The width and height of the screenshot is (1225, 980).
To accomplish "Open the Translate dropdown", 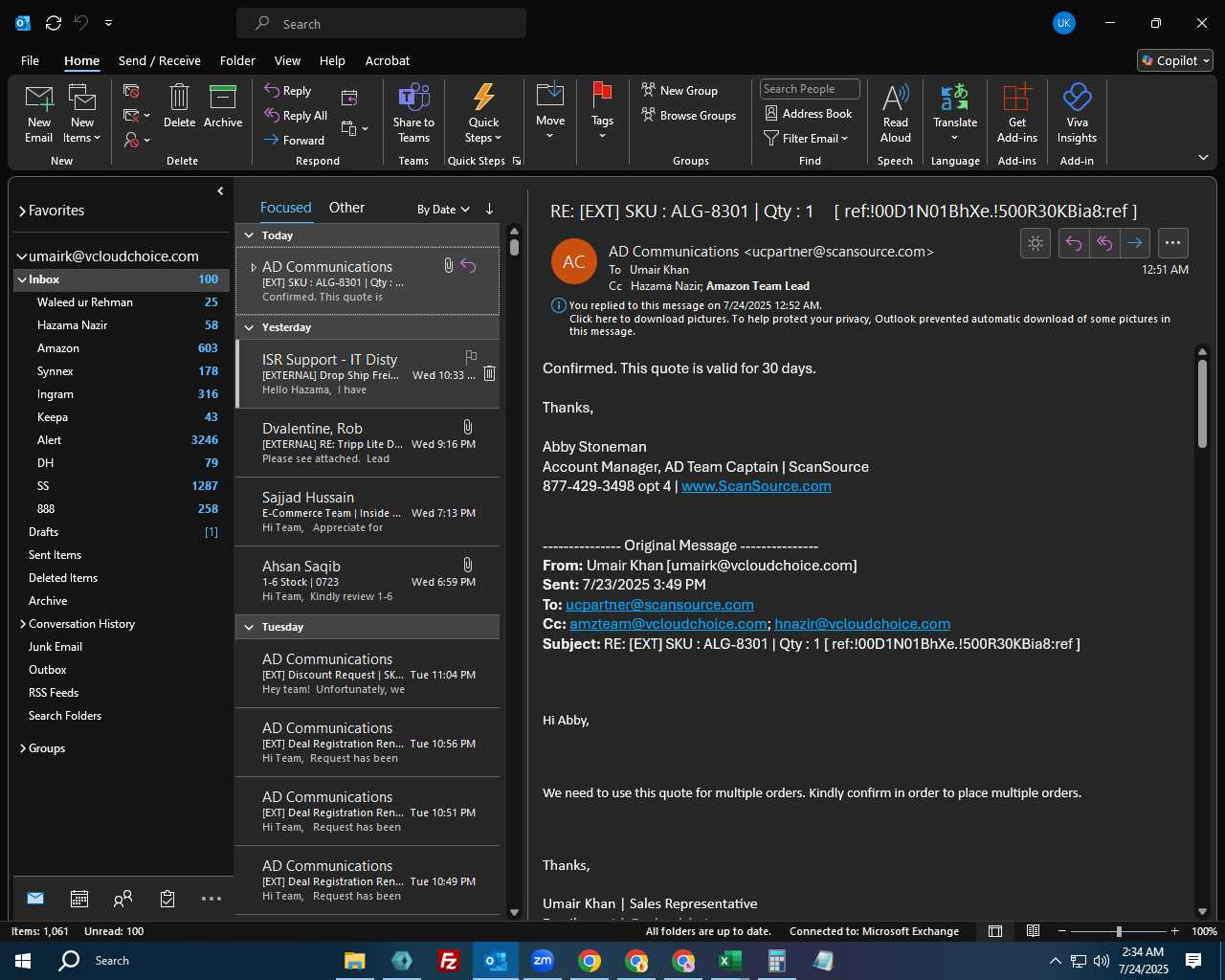I will pos(955,113).
